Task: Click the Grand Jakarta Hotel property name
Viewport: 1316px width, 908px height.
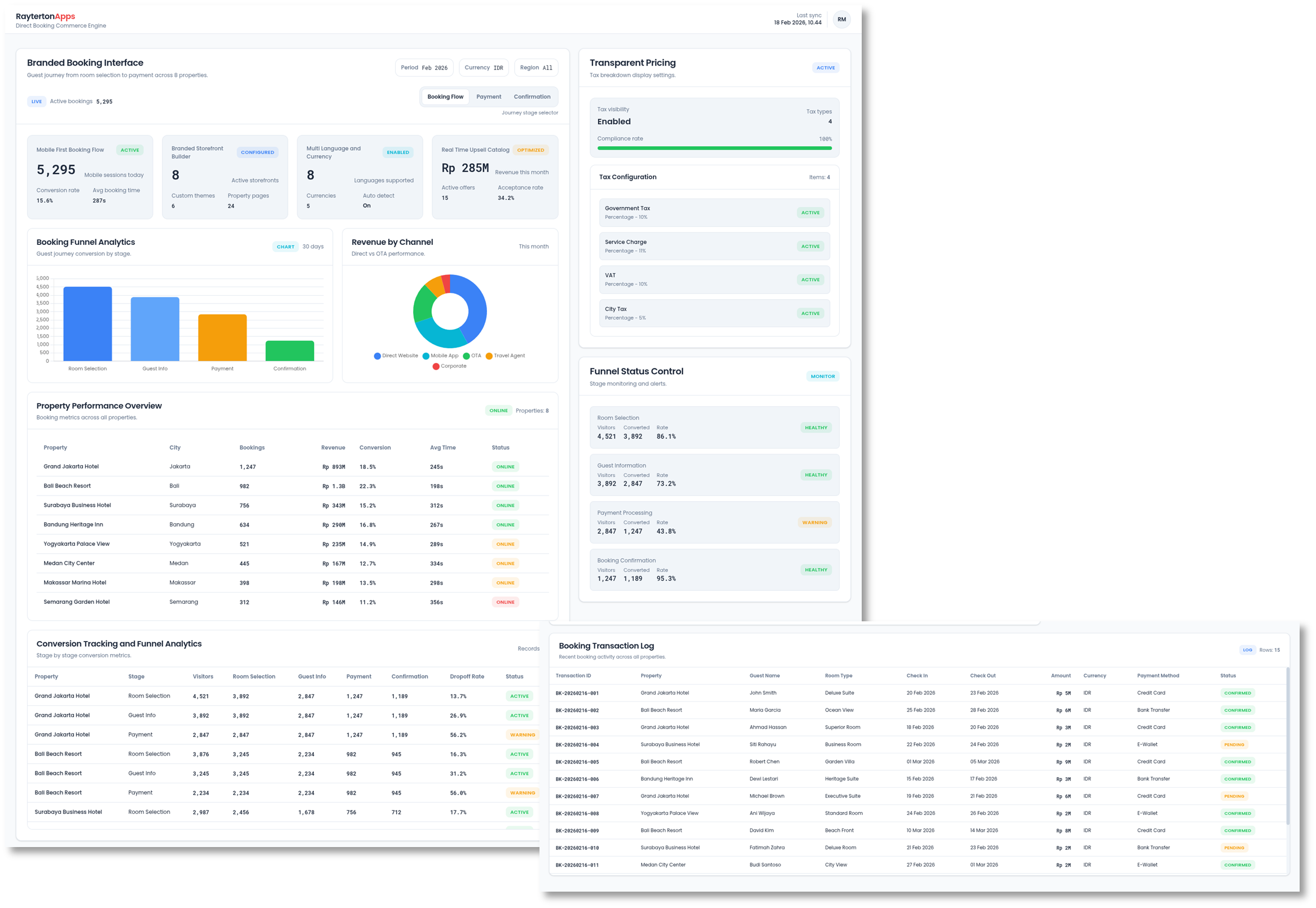Action: coord(72,466)
